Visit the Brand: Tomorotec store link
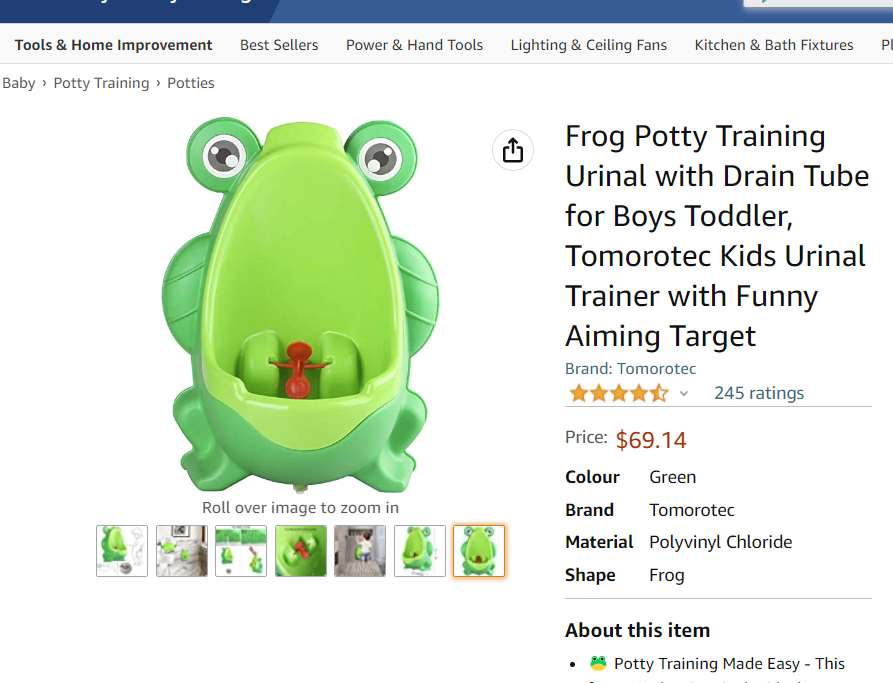The width and height of the screenshot is (893, 683). [x=630, y=368]
